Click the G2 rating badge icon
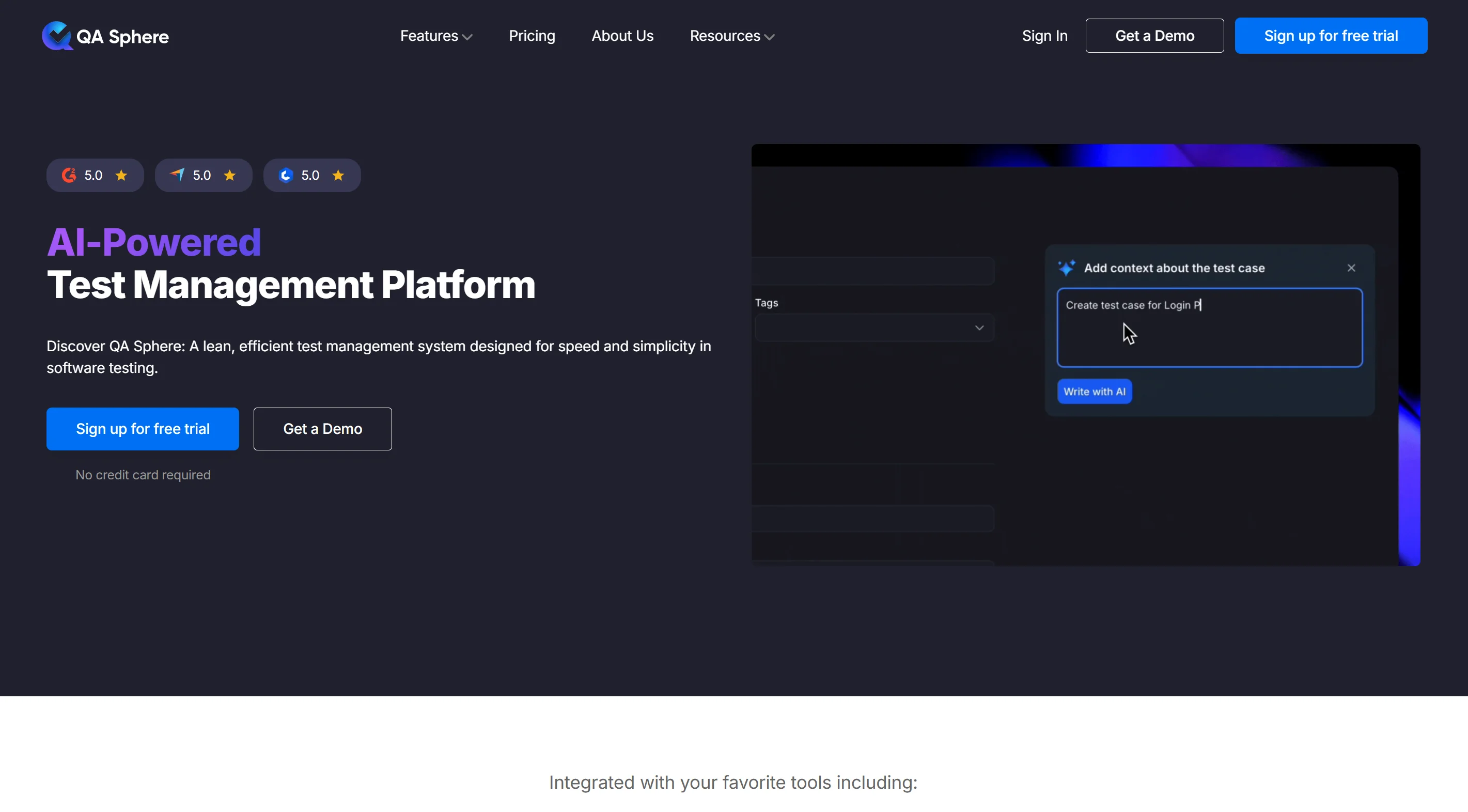This screenshot has width=1468, height=812. [x=69, y=176]
